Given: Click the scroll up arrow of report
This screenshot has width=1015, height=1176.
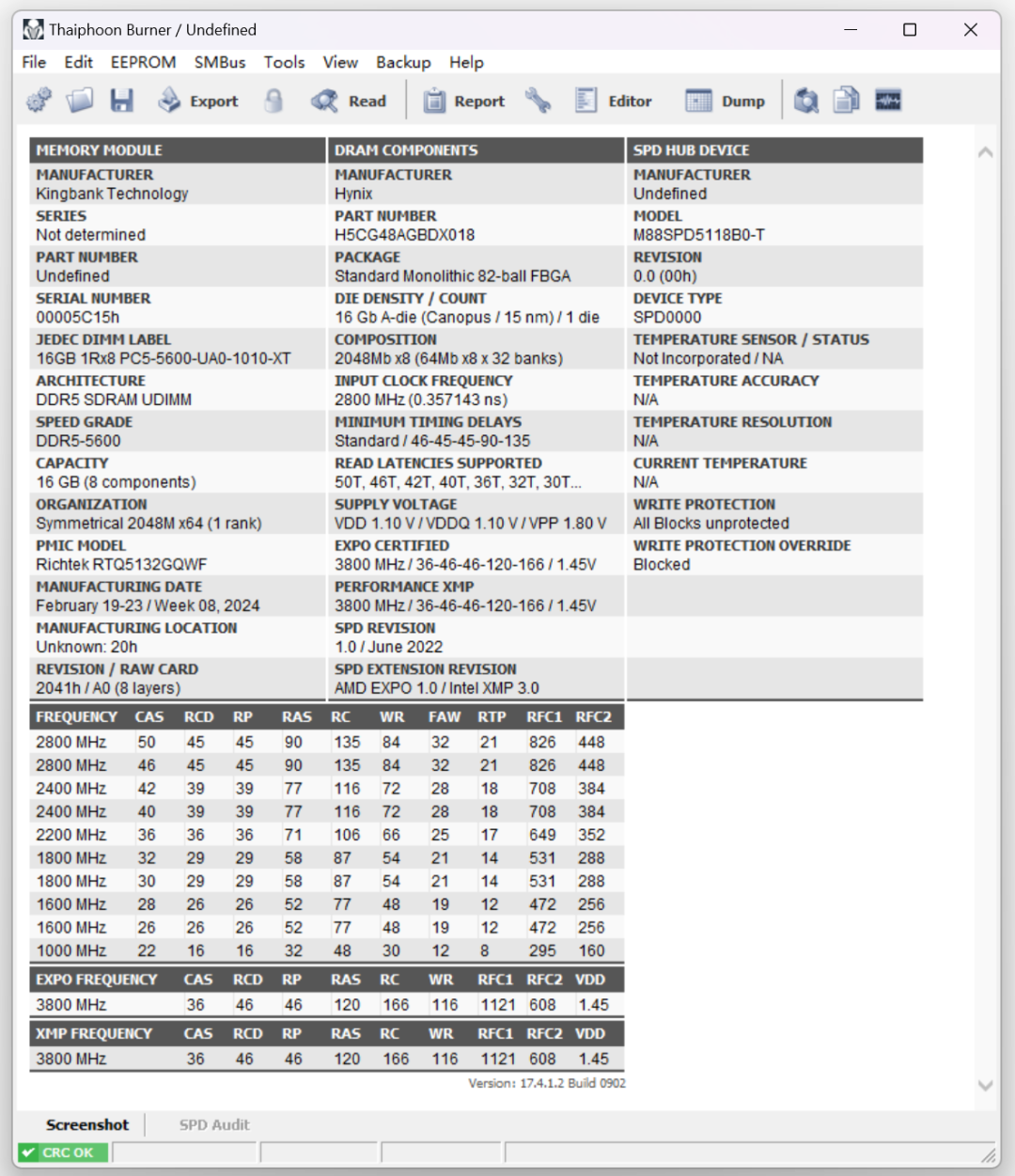Looking at the screenshot, I should tap(985, 151).
